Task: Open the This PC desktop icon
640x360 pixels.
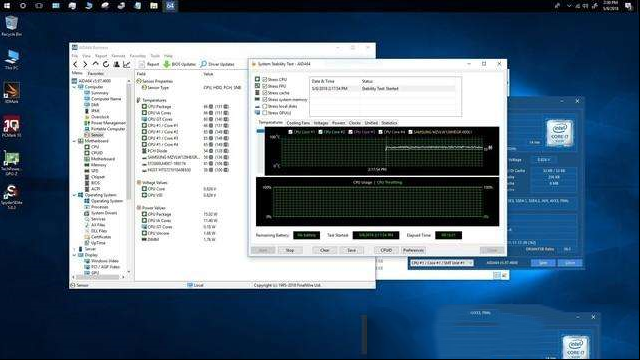Action: [x=11, y=60]
